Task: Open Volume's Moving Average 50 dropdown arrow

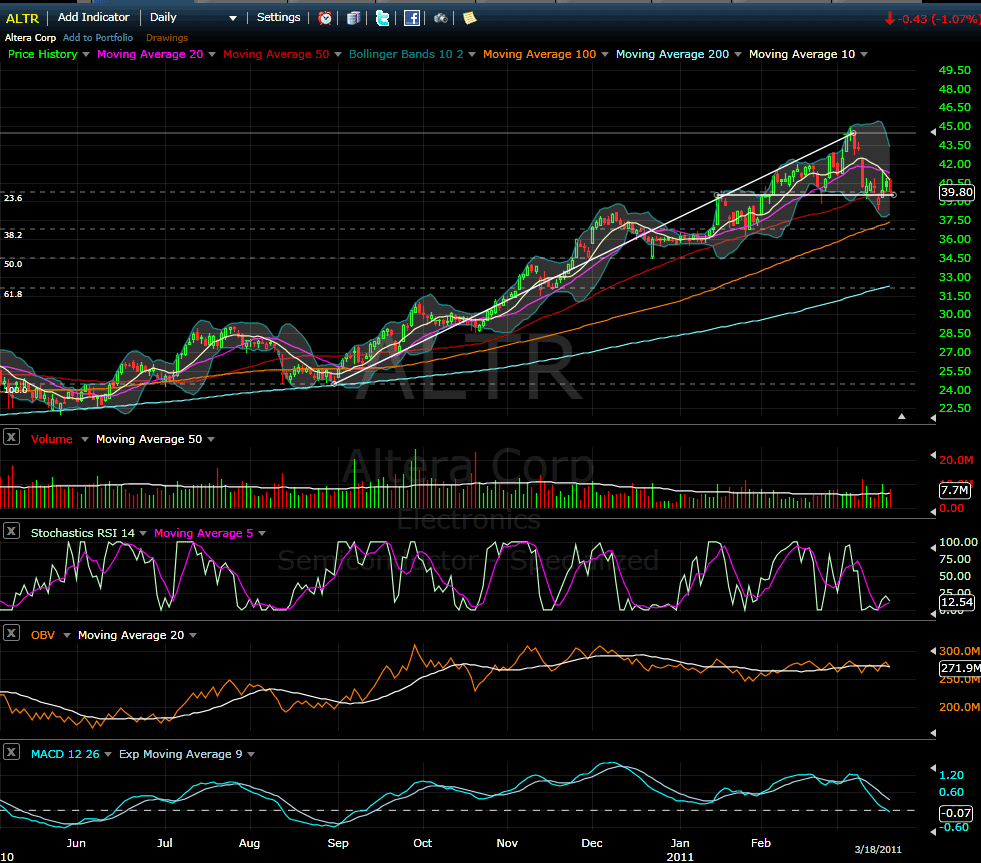Action: tap(211, 439)
